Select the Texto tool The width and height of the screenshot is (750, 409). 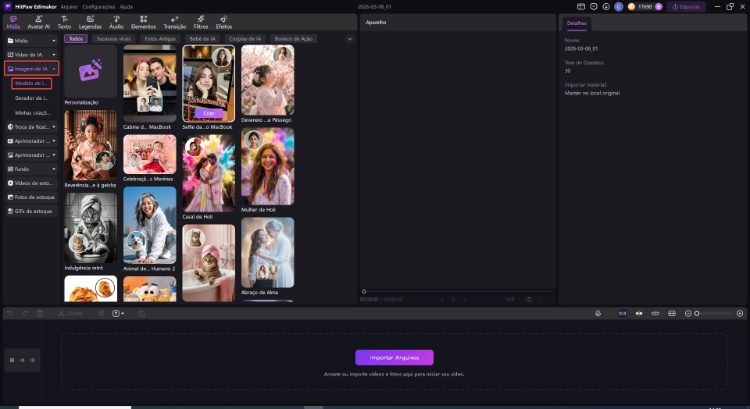64,22
